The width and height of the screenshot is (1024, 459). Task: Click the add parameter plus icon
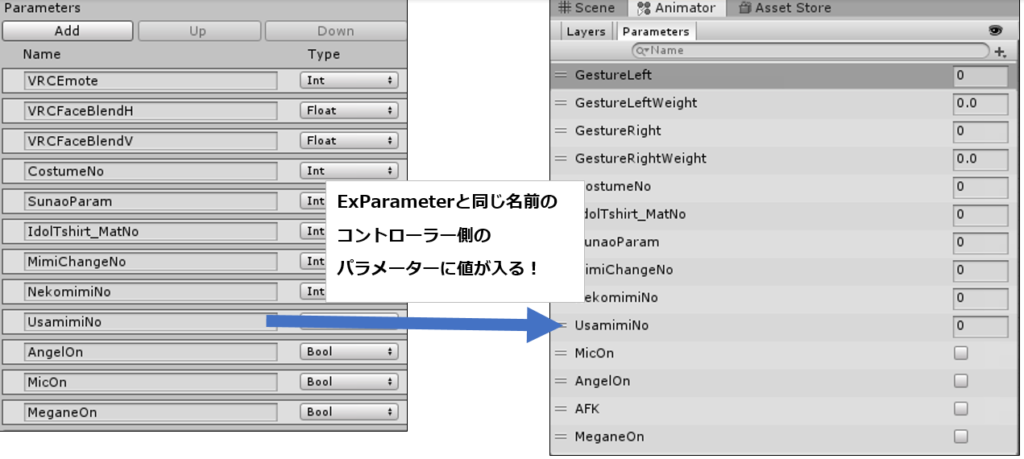[1000, 51]
